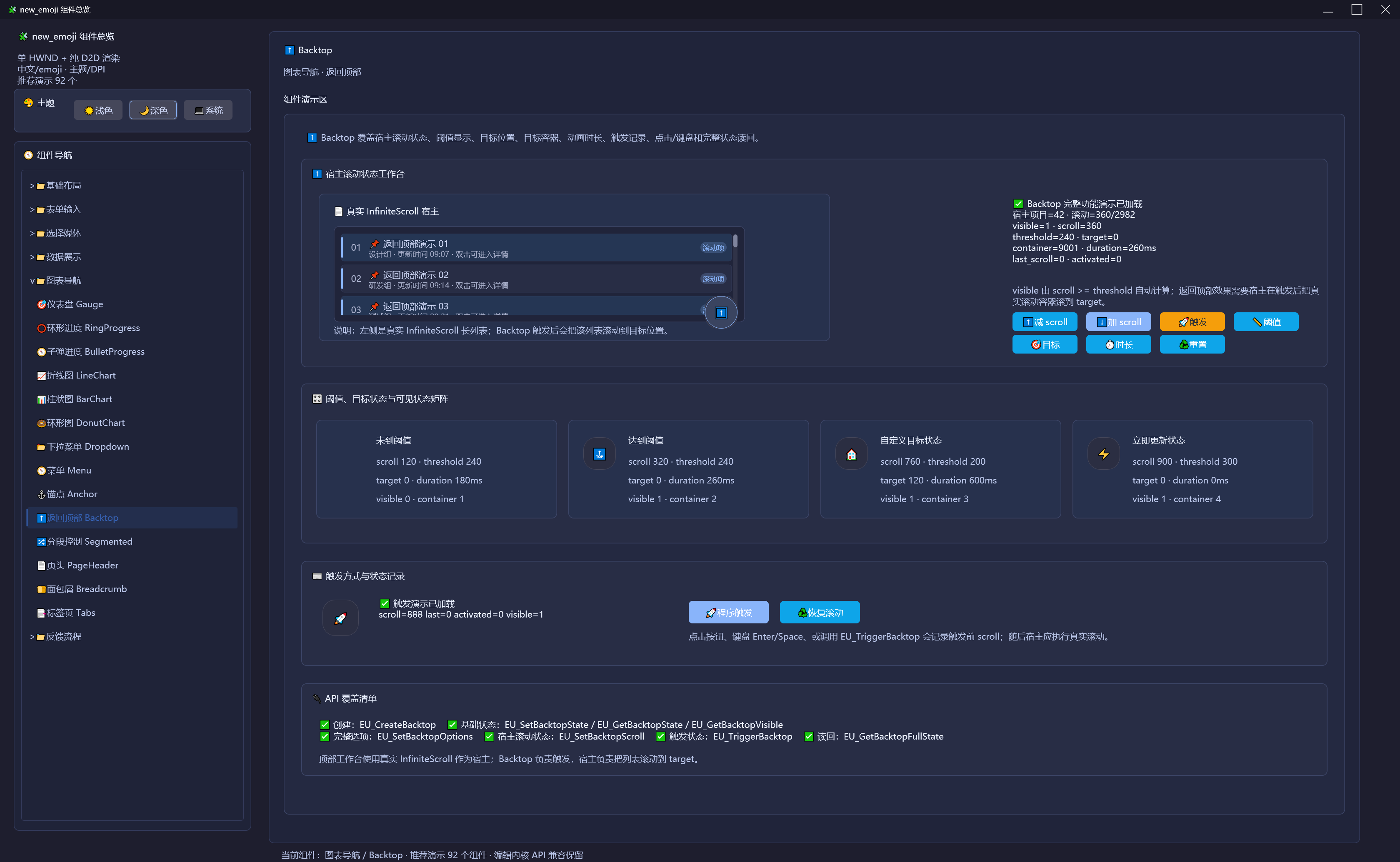Click the floating Backtop arrow button in list
The width and height of the screenshot is (1400, 862).
[721, 312]
